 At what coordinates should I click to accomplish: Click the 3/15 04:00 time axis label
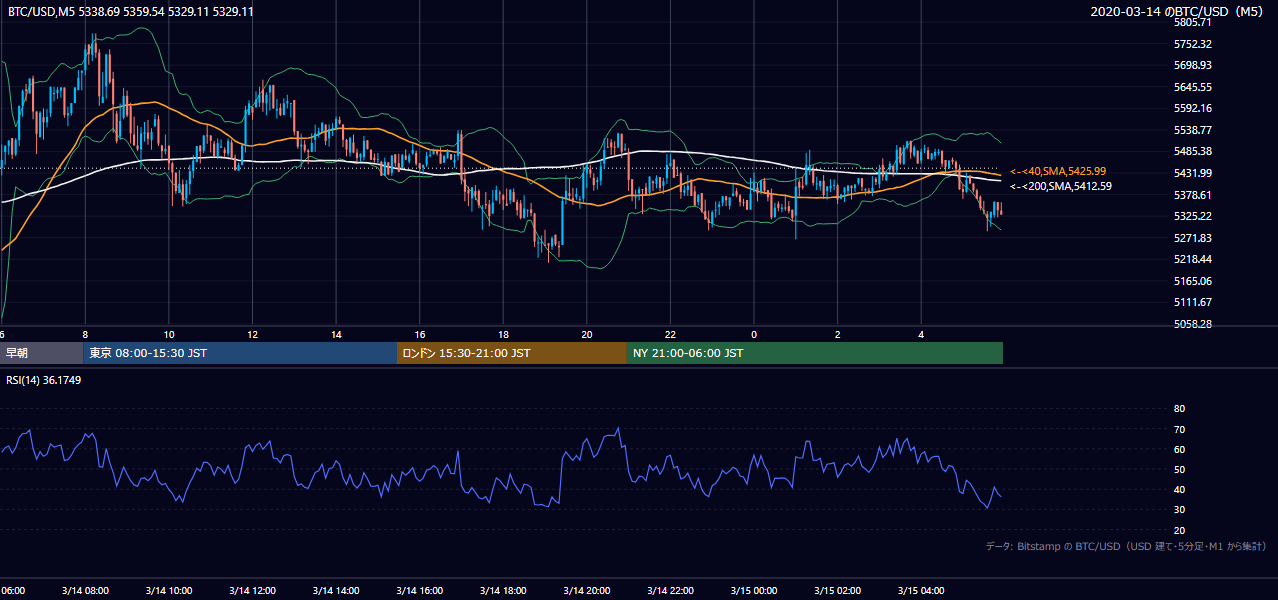click(x=921, y=590)
